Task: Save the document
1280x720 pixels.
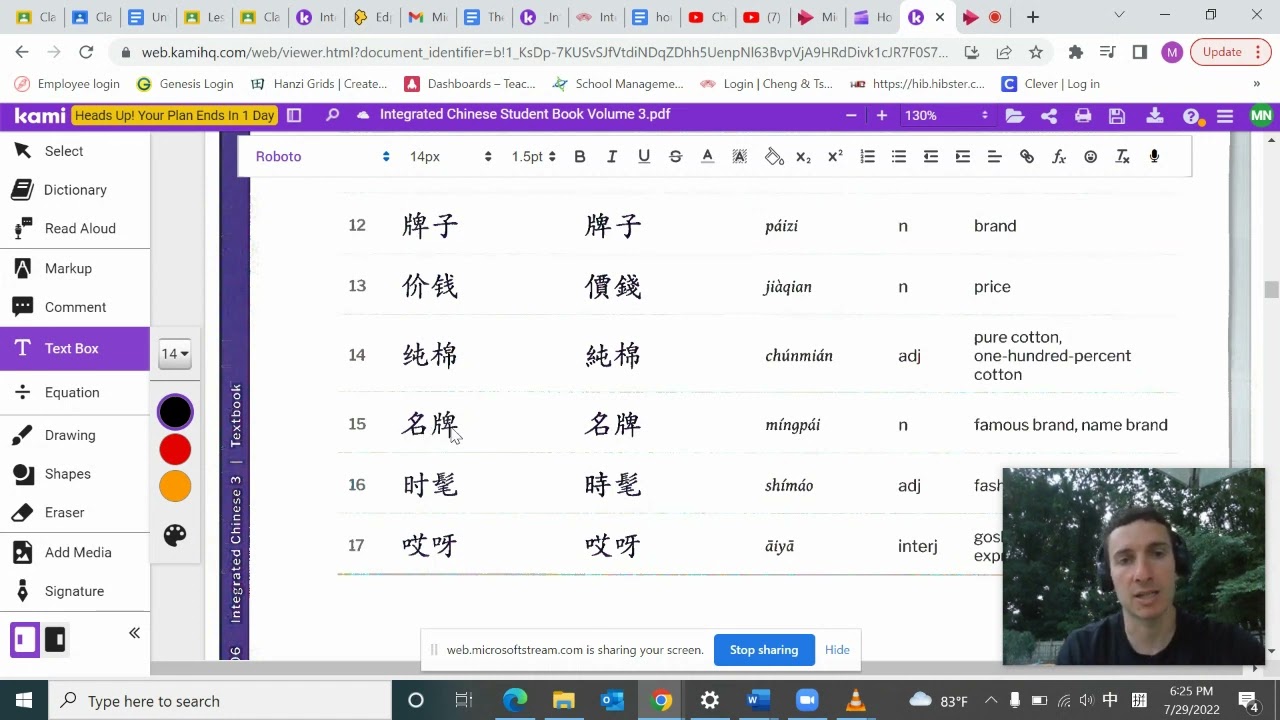Action: click(x=1117, y=116)
